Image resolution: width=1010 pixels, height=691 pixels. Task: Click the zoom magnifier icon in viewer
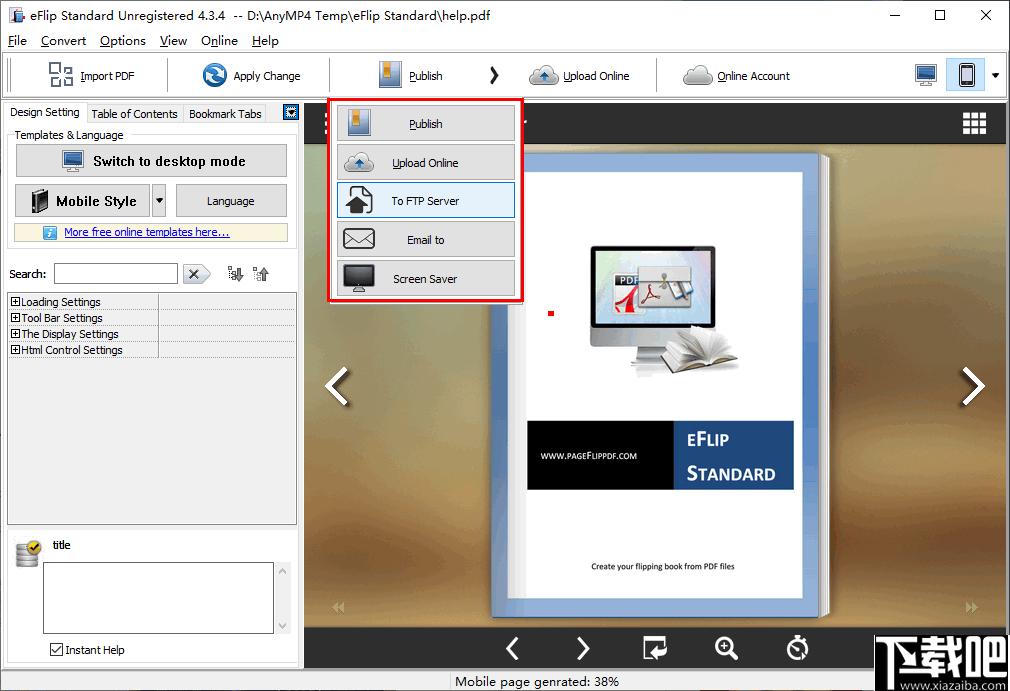coord(726,648)
